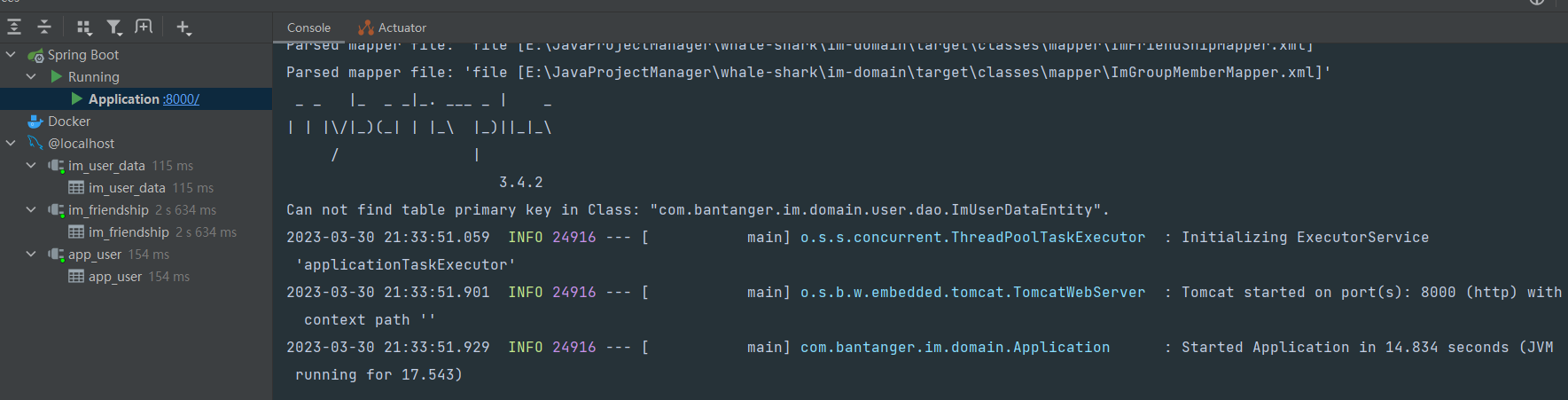Open the Group By options icon
This screenshot has width=1568, height=400.
click(x=84, y=27)
